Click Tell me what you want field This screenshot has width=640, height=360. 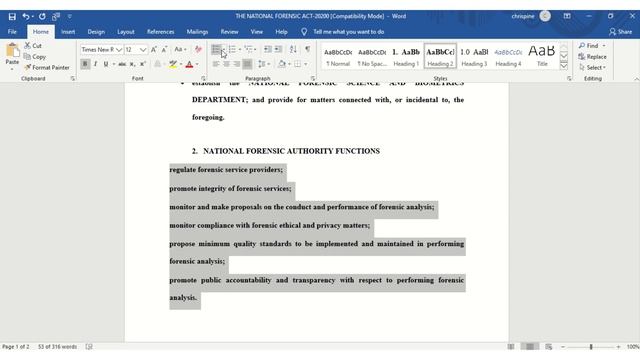[349, 32]
